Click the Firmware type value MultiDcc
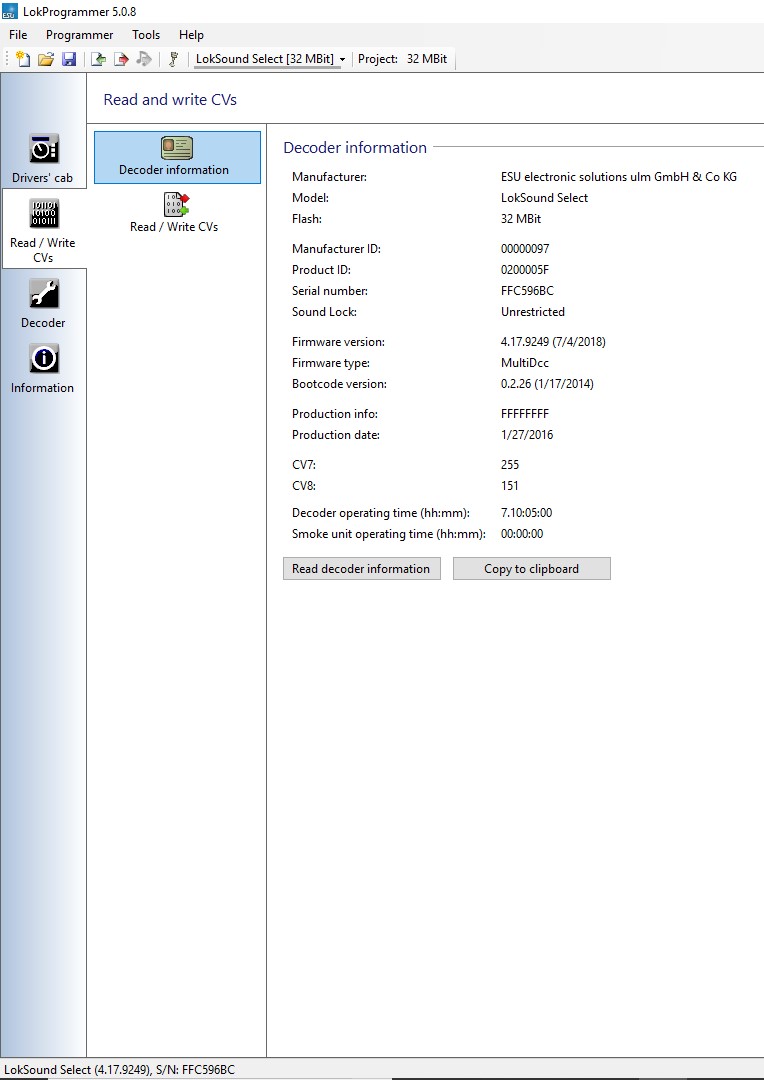764x1080 pixels. pos(525,362)
